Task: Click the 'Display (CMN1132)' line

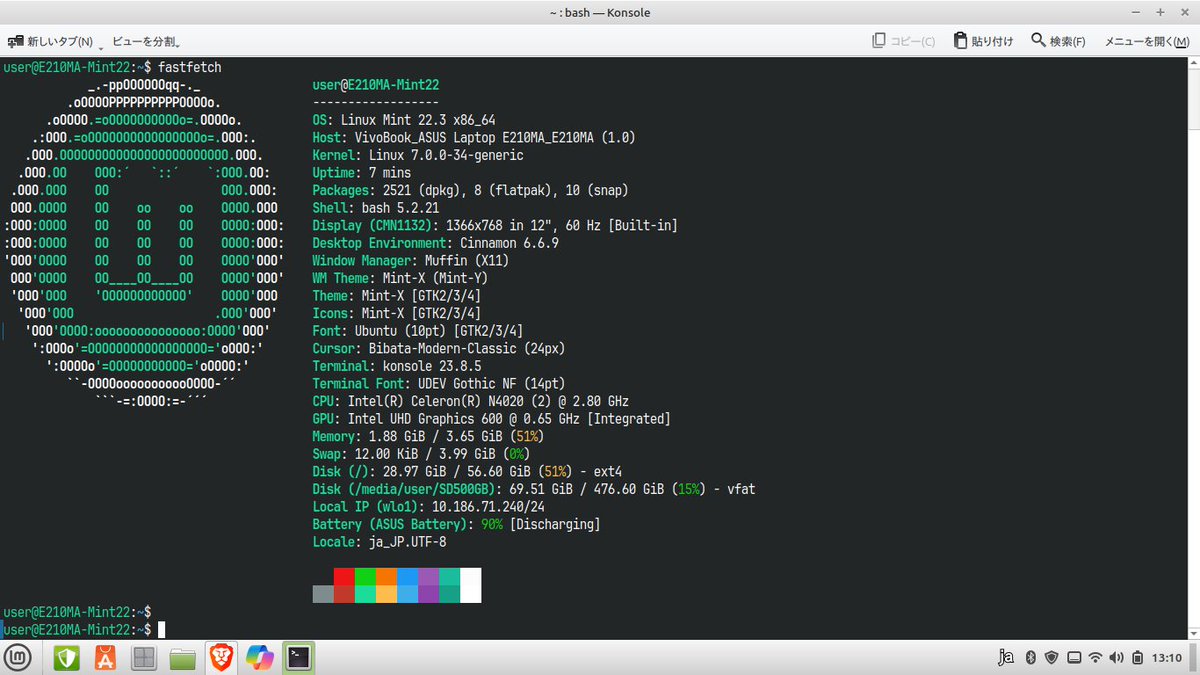Action: tap(495, 226)
